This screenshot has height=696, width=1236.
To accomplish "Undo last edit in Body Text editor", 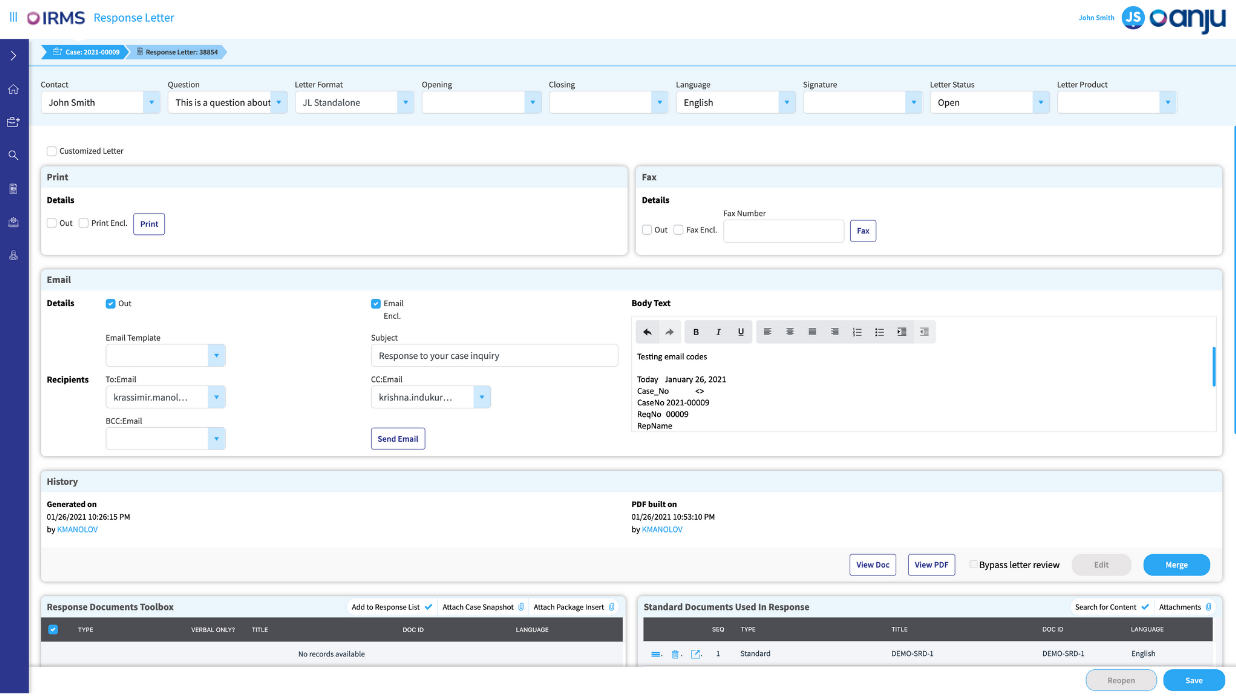I will click(647, 332).
